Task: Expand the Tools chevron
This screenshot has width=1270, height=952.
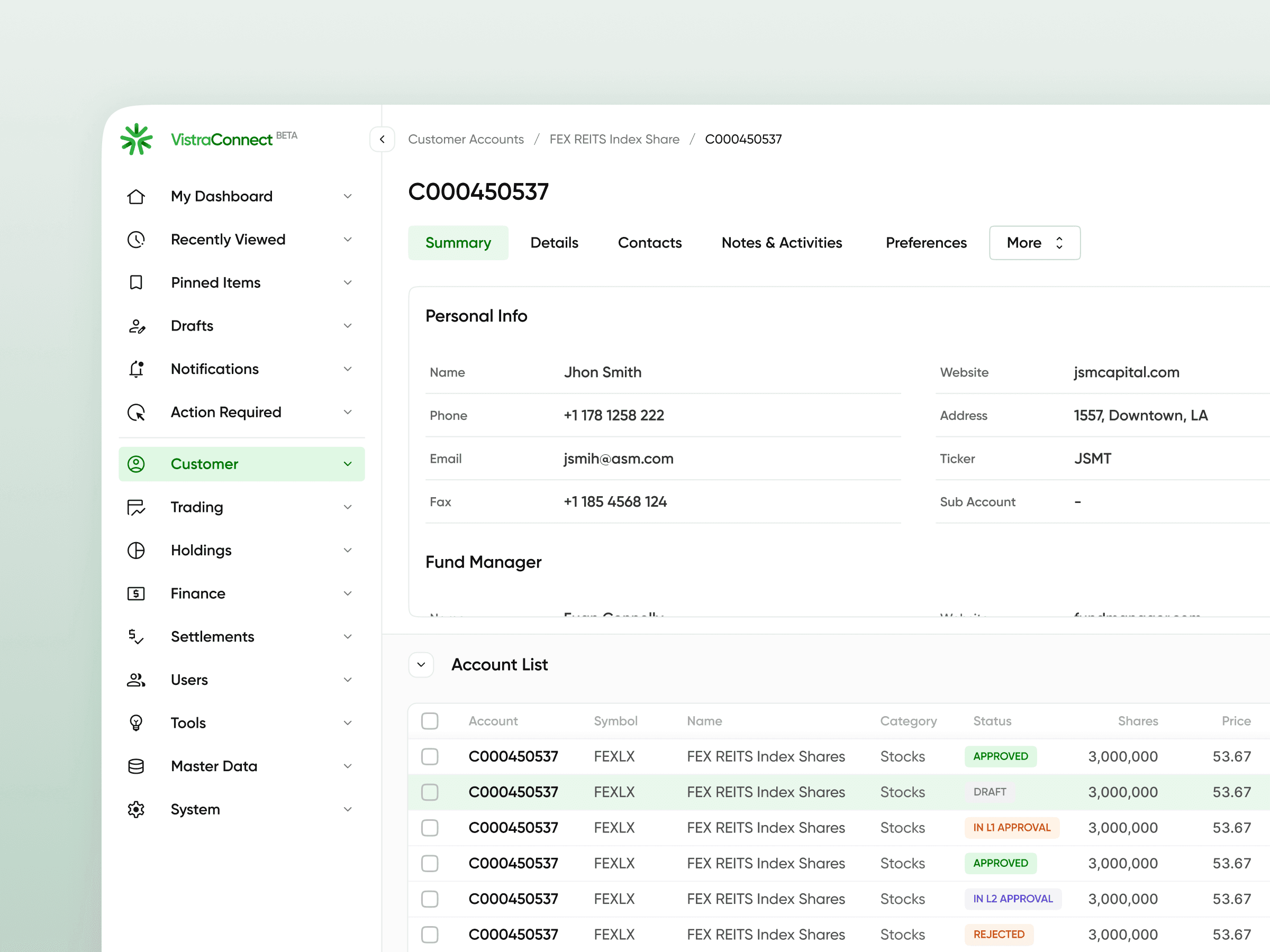Action: point(348,723)
